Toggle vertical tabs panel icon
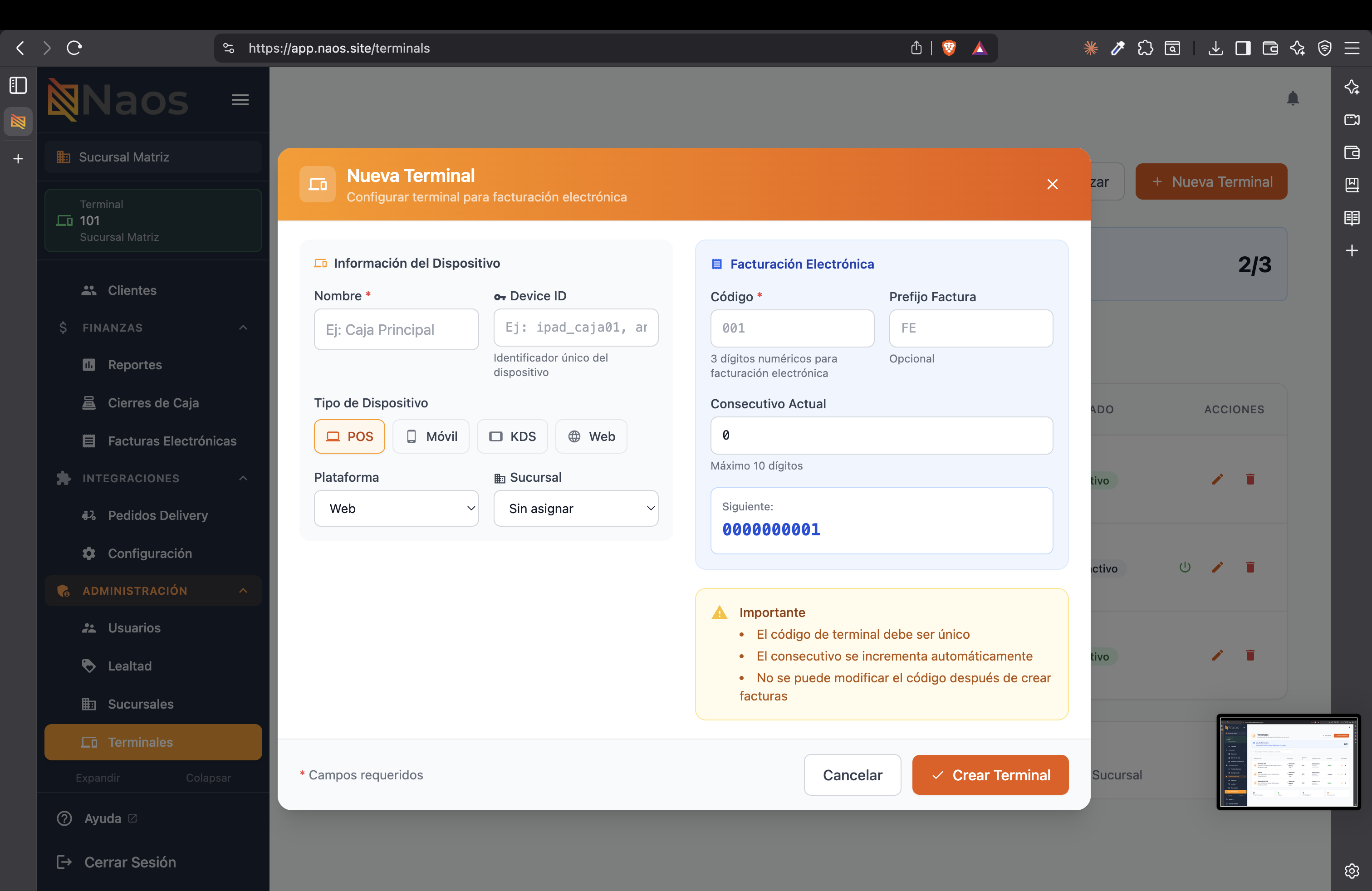The image size is (1372, 891). [x=18, y=85]
